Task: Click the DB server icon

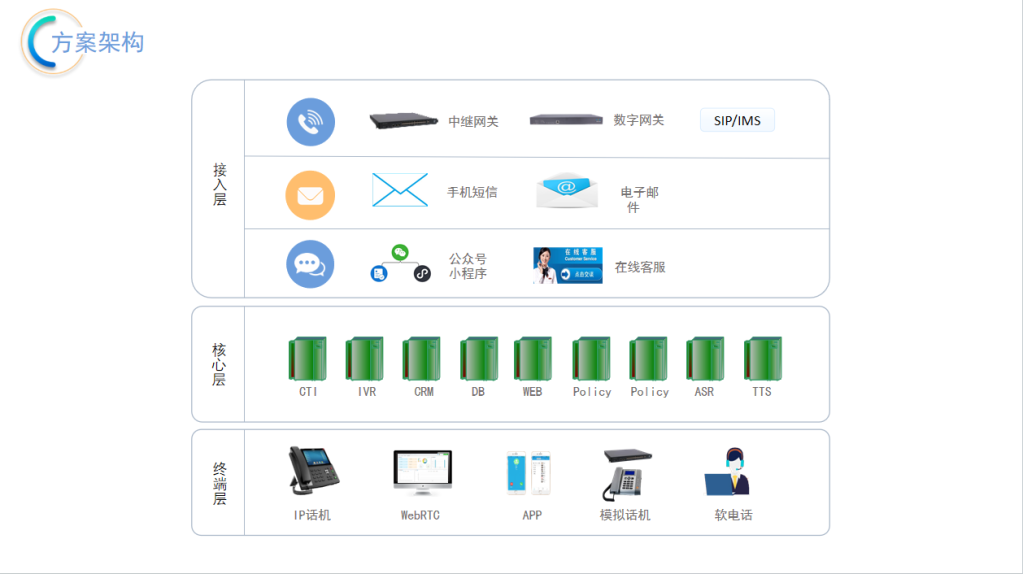Action: click(479, 358)
